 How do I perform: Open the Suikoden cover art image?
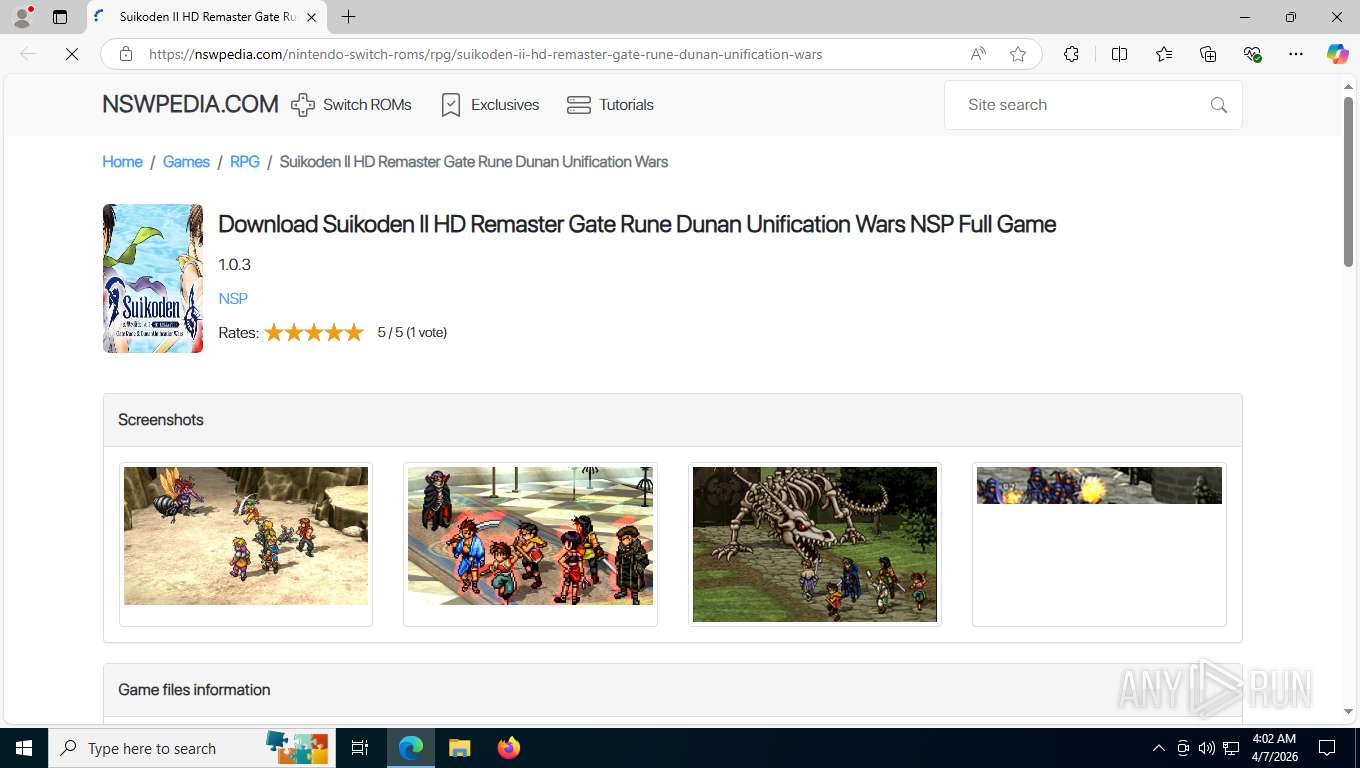[x=153, y=279]
